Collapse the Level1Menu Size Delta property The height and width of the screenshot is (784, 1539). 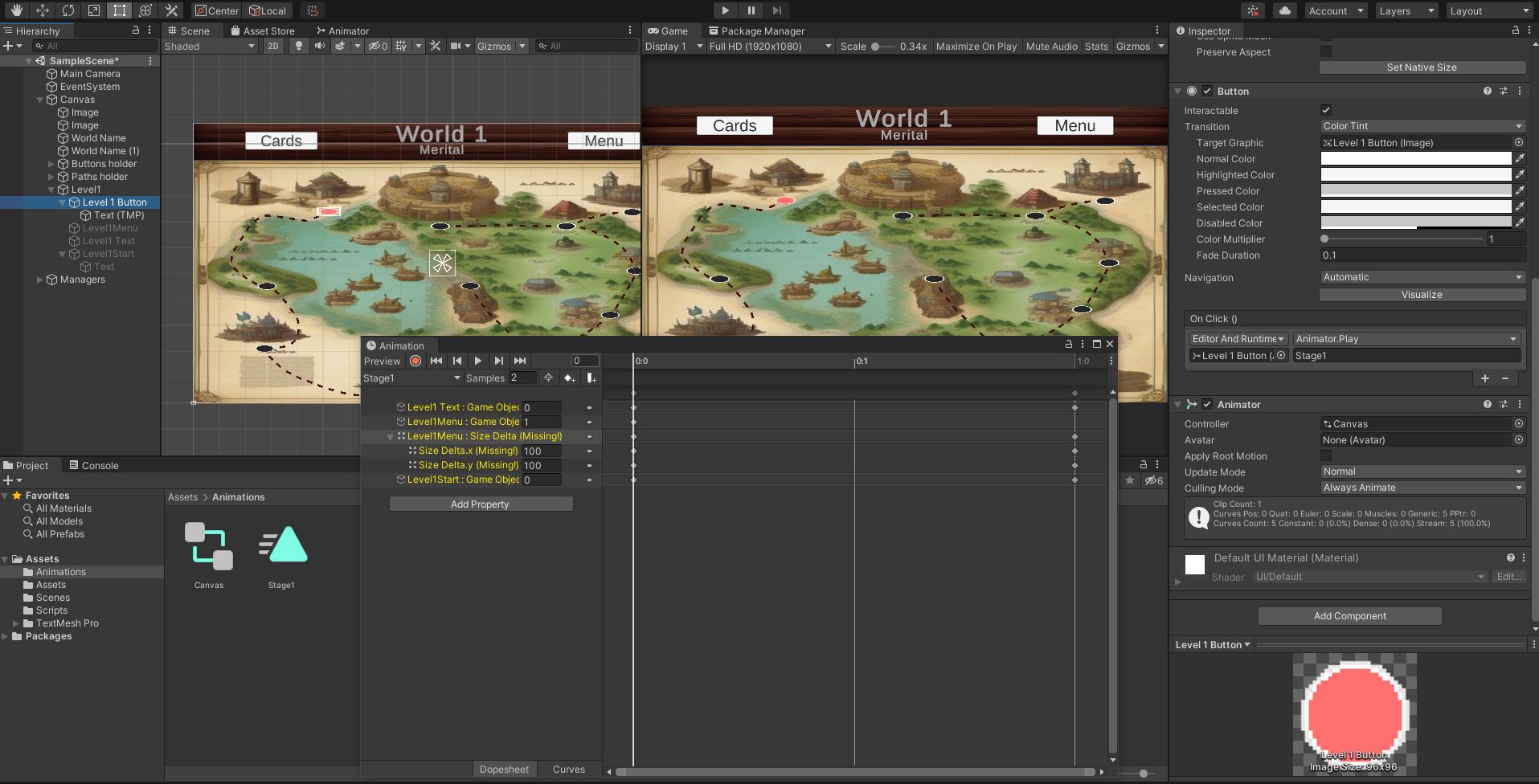click(x=391, y=436)
